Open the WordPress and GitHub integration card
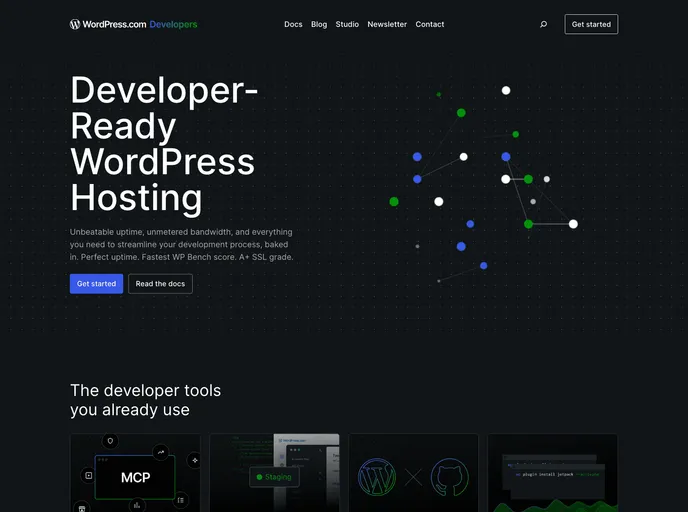This screenshot has height=512, width=688. 413,473
